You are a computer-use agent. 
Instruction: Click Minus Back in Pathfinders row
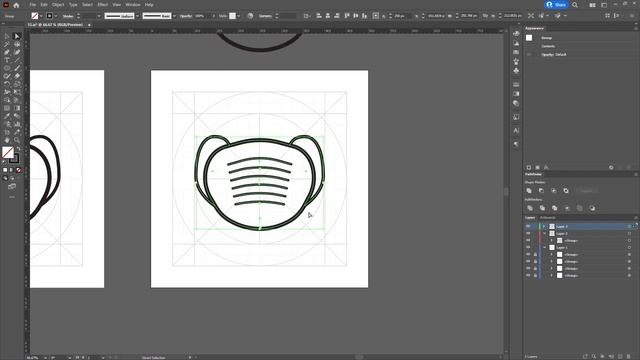click(592, 208)
